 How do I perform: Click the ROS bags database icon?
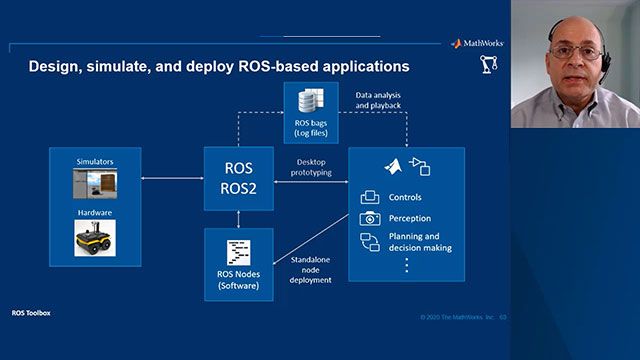pyautogui.click(x=311, y=100)
